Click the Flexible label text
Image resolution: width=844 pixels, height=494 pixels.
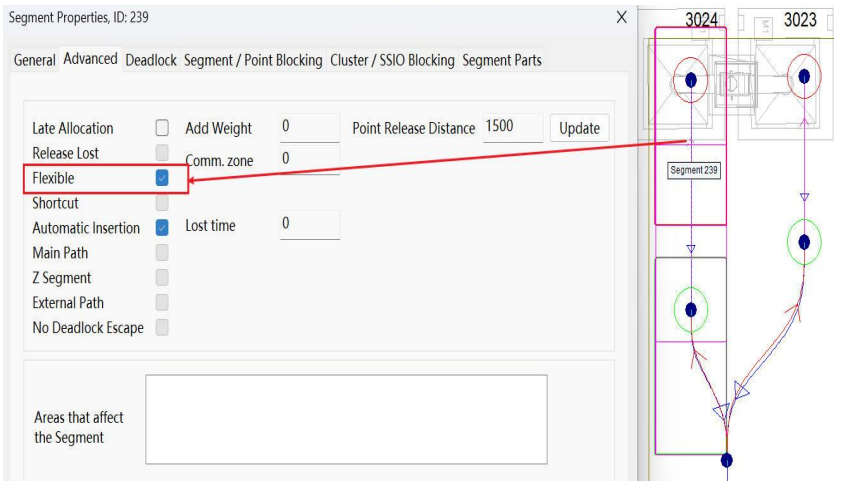53,178
